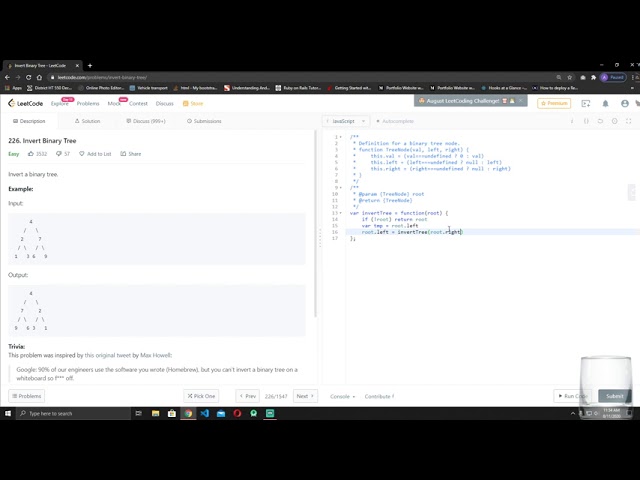Reset code to default icon
Image resolution: width=640 pixels, height=480 pixels.
600,121
